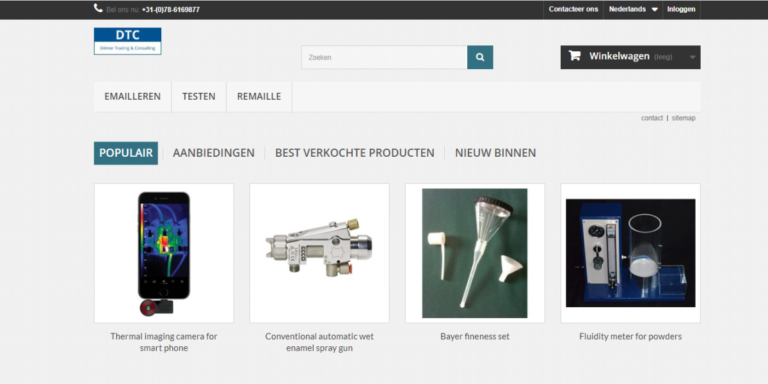The width and height of the screenshot is (768, 384).
Task: Click the Inloggen link
Action: [x=681, y=9]
